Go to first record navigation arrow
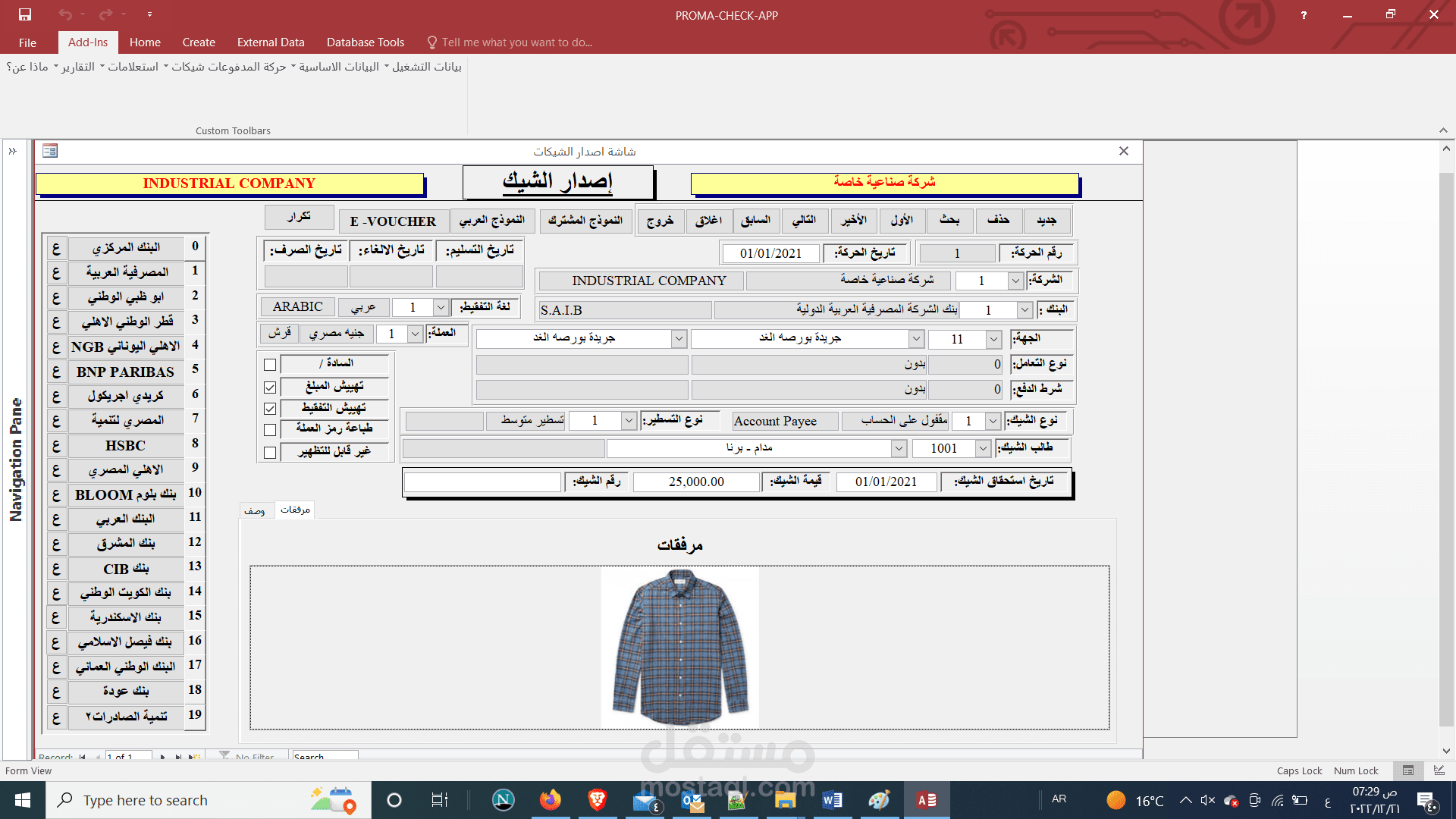 coord(83,757)
